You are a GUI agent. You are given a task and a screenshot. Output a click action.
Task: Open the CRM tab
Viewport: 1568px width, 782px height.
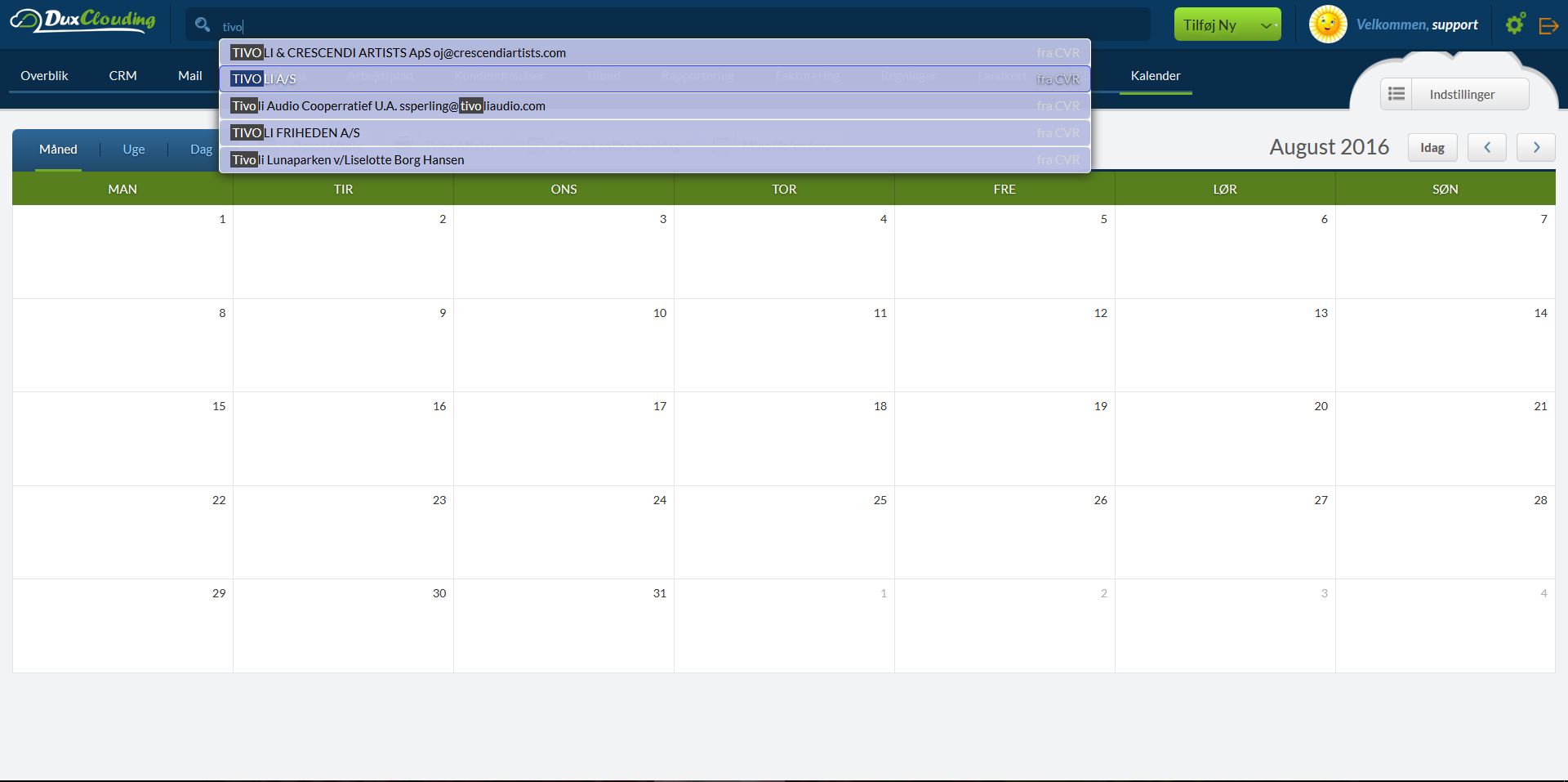pyautogui.click(x=122, y=75)
